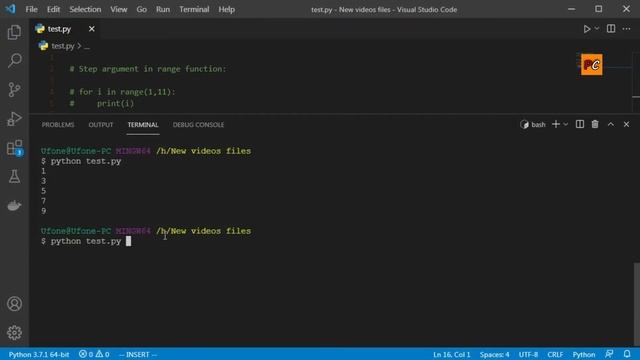Change language mode via Python status item
Viewport: 640px width, 360px height.
tap(584, 354)
